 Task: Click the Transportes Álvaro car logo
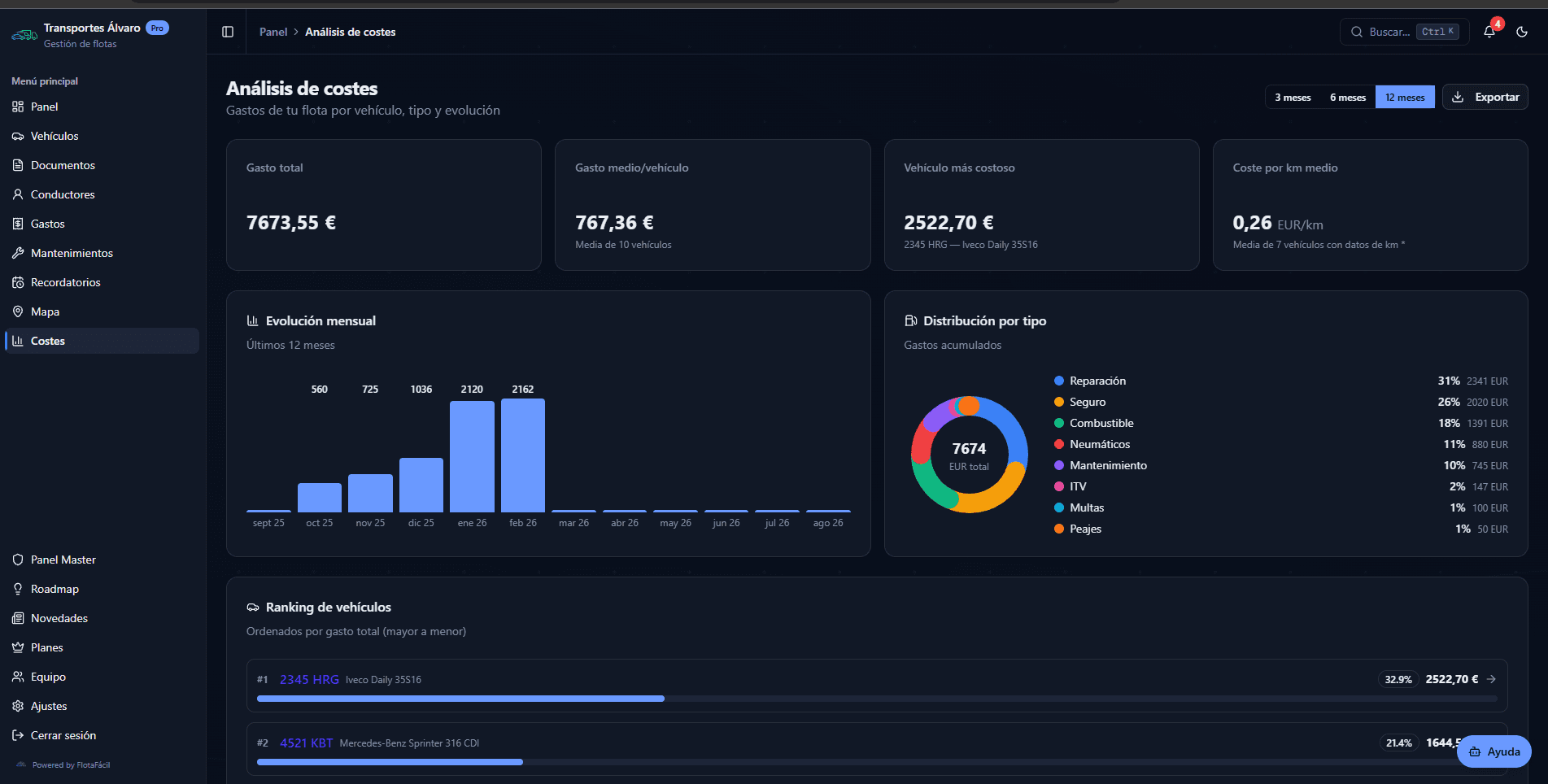[x=24, y=34]
